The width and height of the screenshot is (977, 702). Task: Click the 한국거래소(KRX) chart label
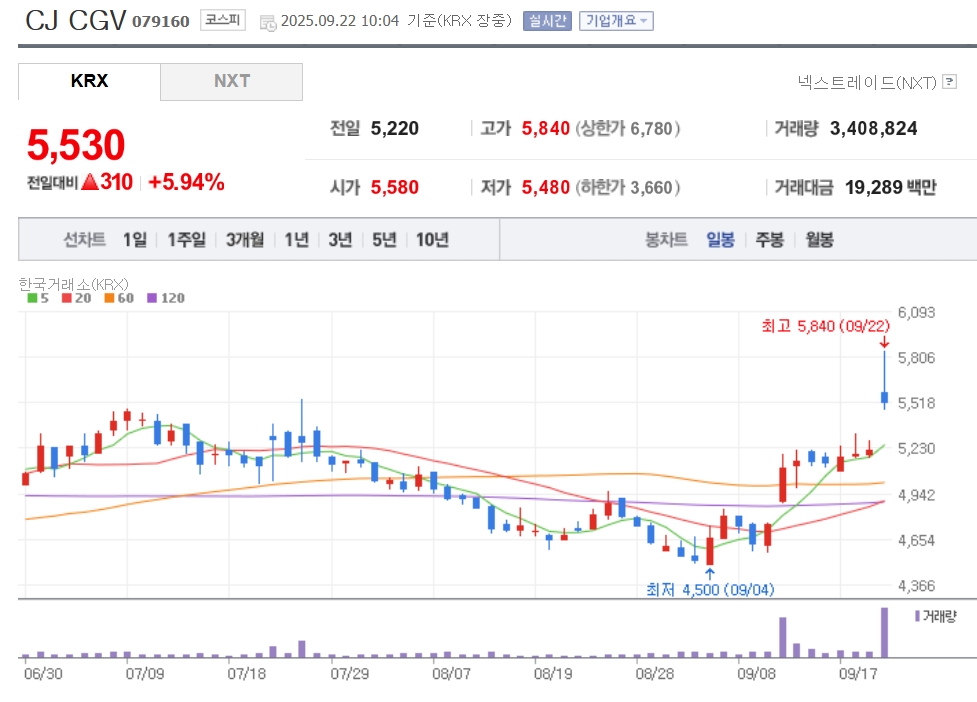point(74,284)
